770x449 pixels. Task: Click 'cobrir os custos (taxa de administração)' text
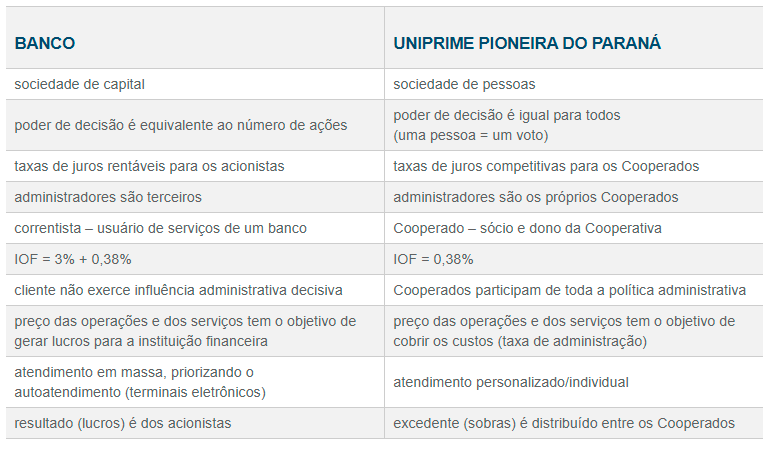point(520,341)
